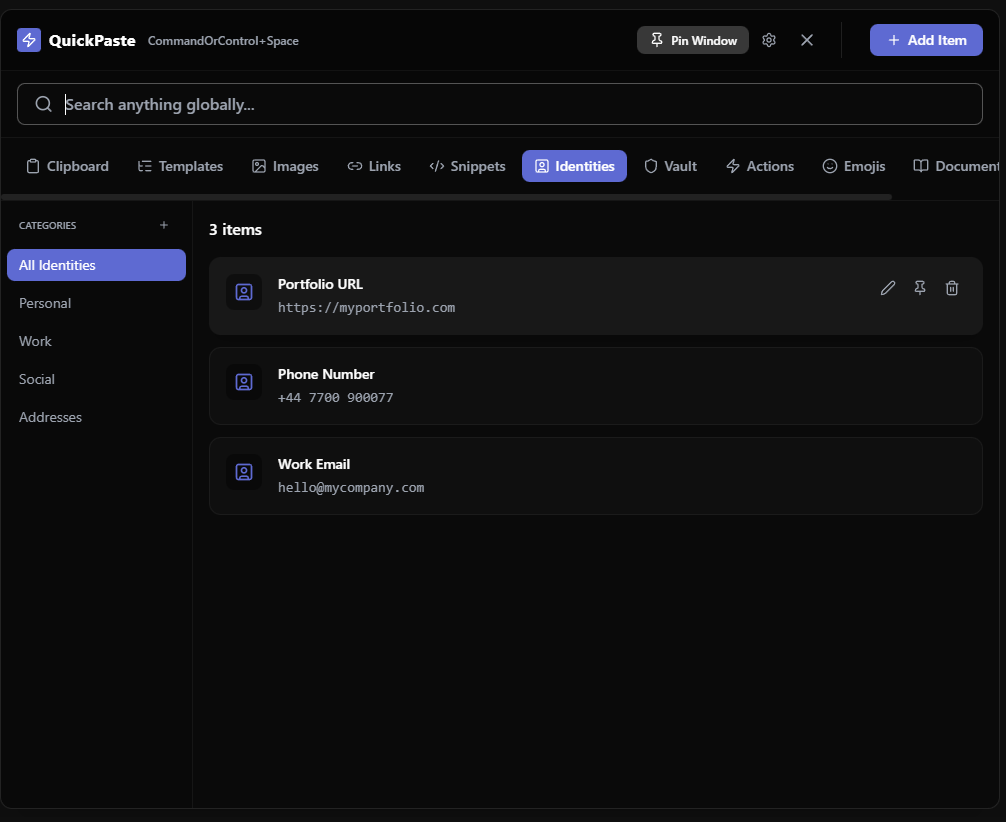1006x822 pixels.
Task: Close the QuickPaste window with X
Action: point(807,40)
